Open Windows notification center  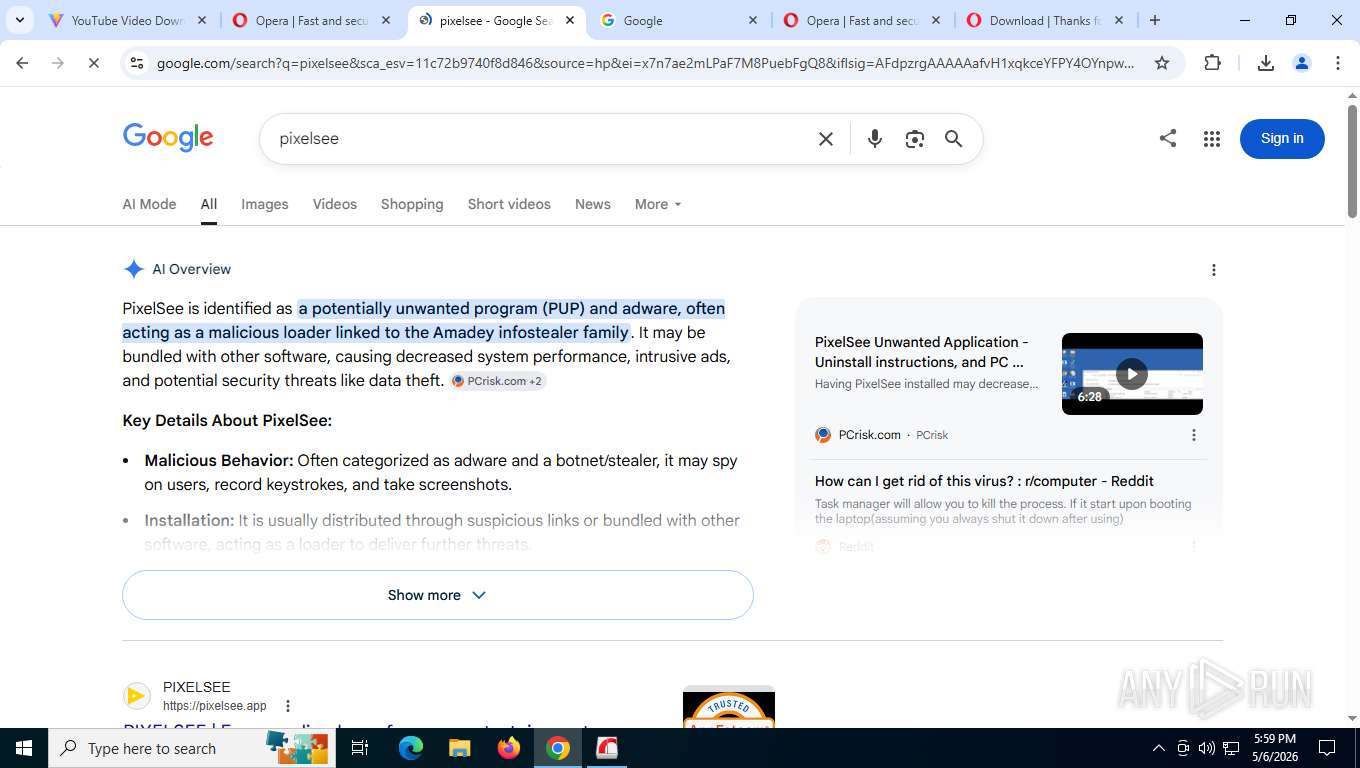tap(1327, 748)
